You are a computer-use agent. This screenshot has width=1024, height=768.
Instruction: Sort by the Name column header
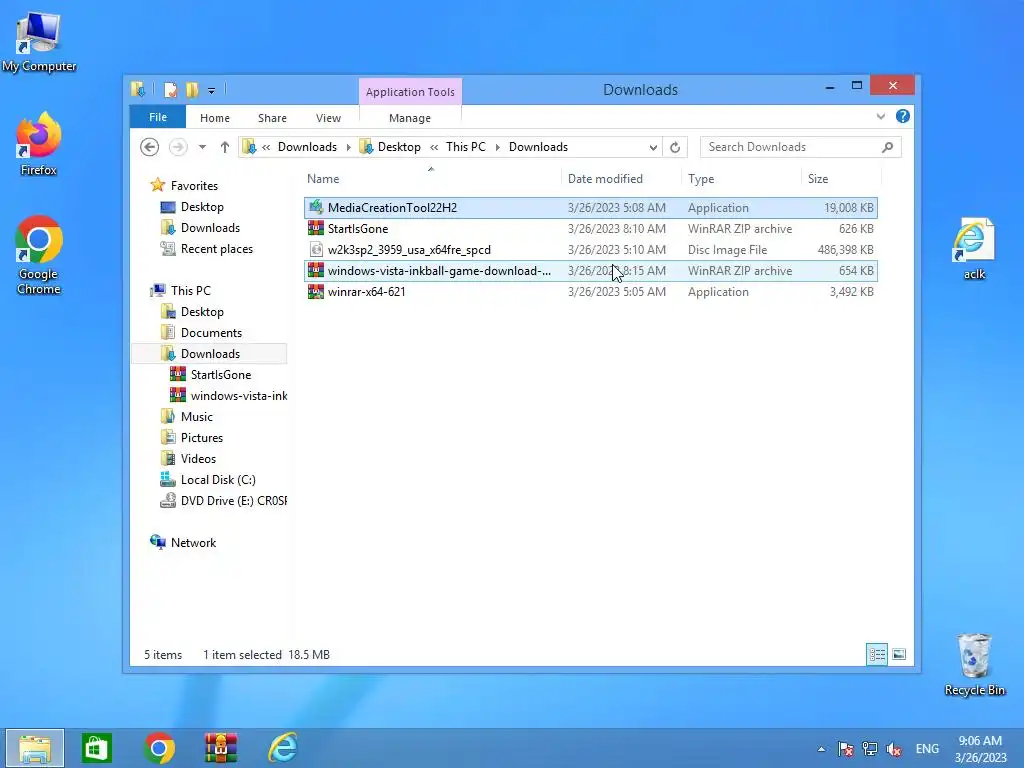coord(431,178)
